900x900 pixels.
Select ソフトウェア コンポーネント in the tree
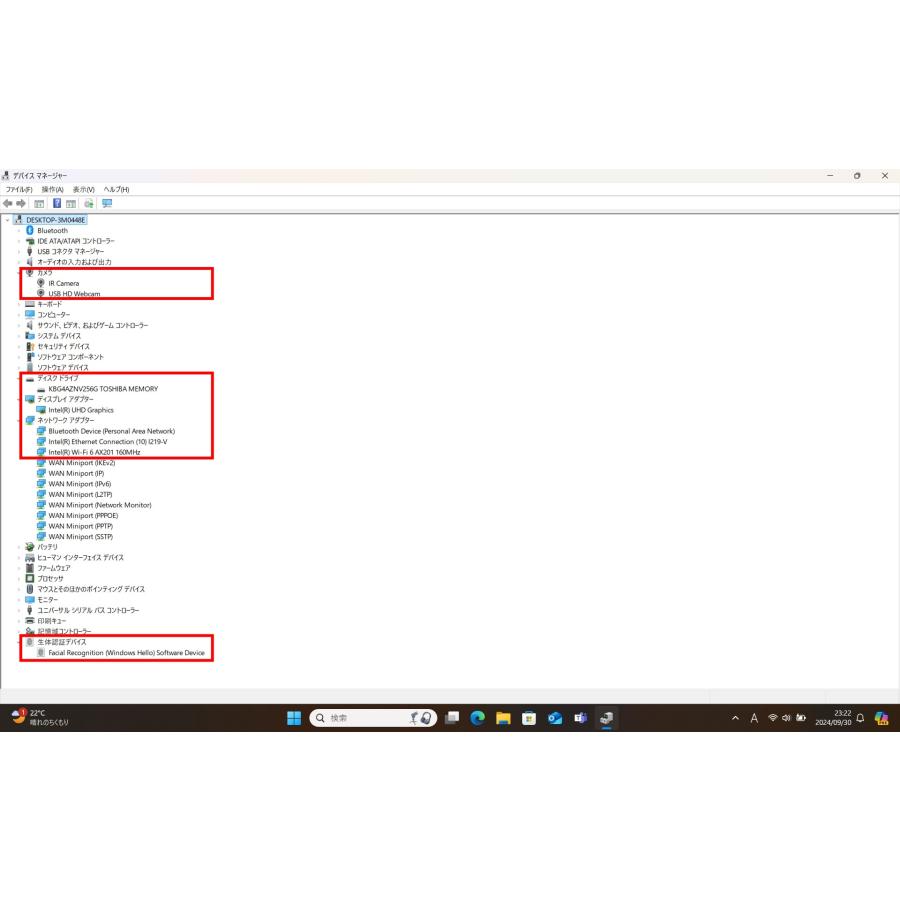(71, 357)
